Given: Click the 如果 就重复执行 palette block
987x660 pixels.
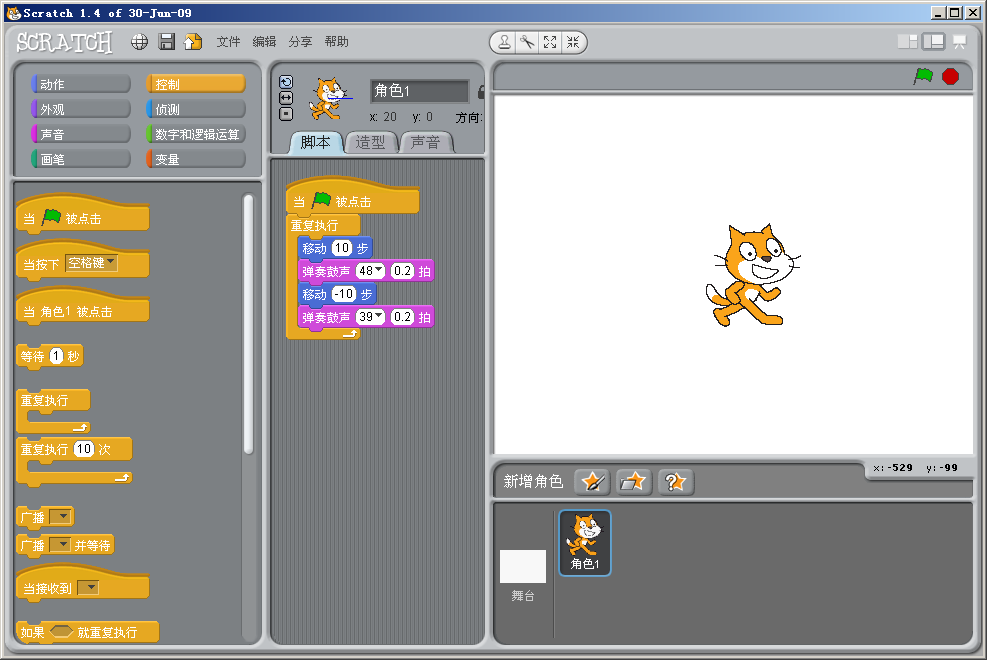Looking at the screenshot, I should point(87,632).
